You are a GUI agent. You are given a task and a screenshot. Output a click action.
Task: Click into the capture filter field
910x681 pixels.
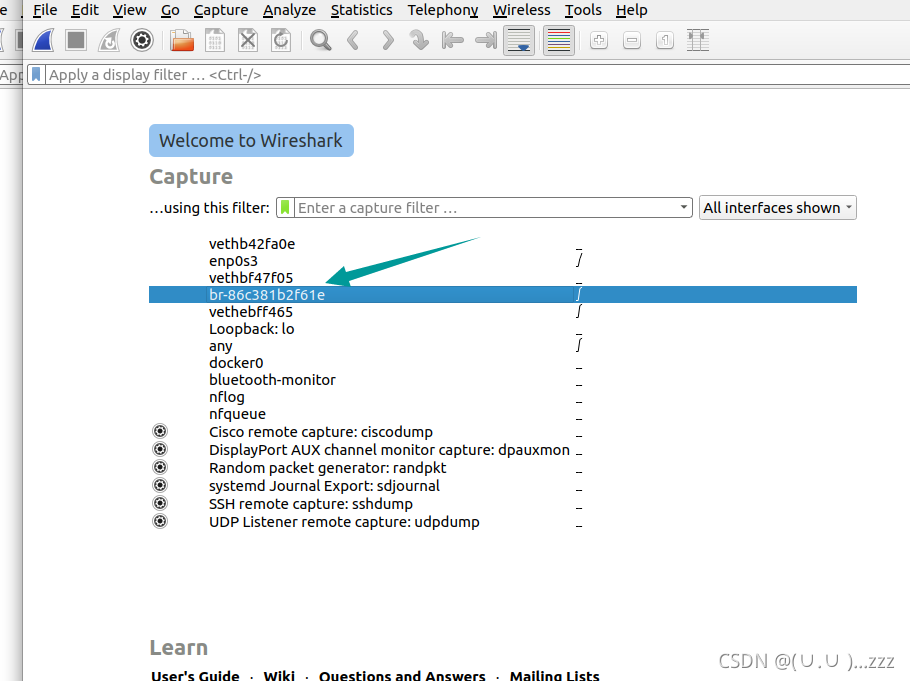tap(486, 208)
